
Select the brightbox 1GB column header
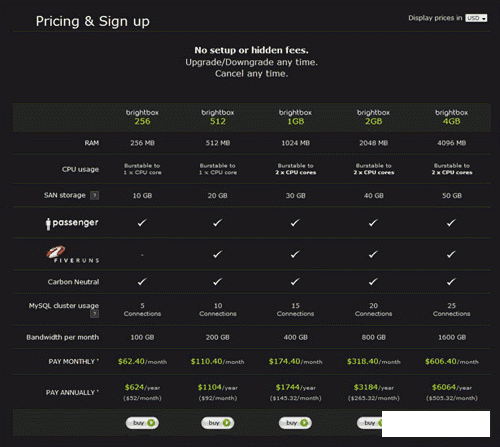tap(295, 117)
